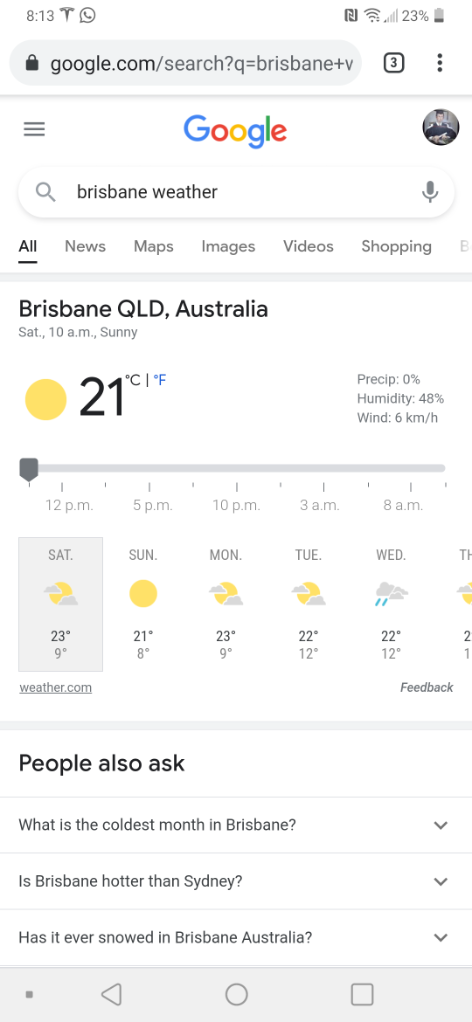Switch to the Images results tab
Viewport: 472px width, 1022px height.
click(x=228, y=246)
